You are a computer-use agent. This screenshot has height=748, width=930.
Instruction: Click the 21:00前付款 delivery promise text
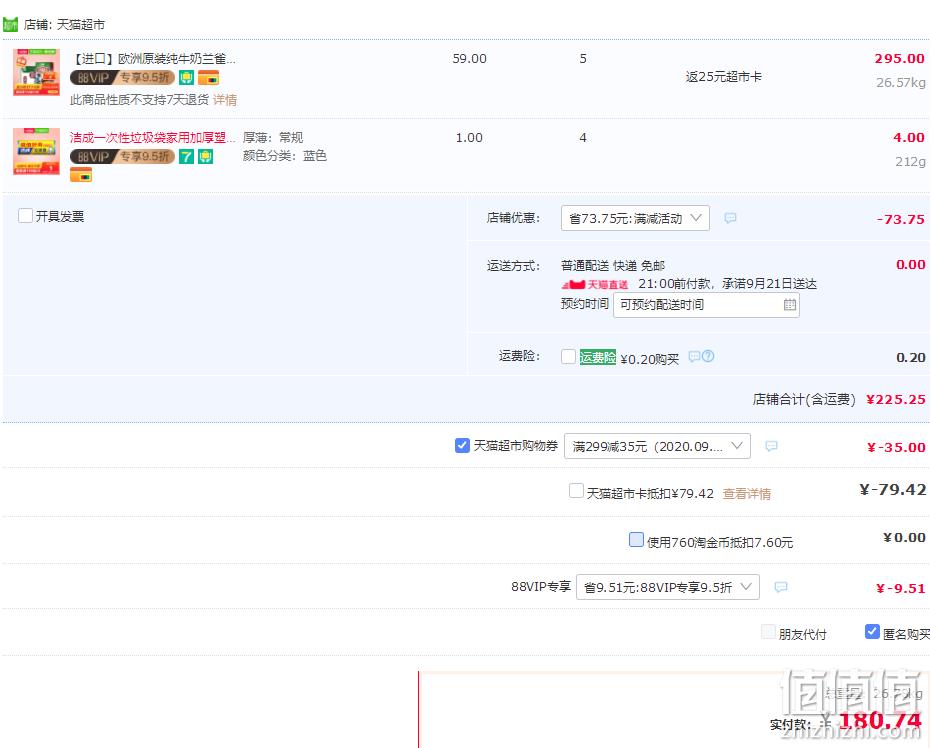click(x=727, y=284)
